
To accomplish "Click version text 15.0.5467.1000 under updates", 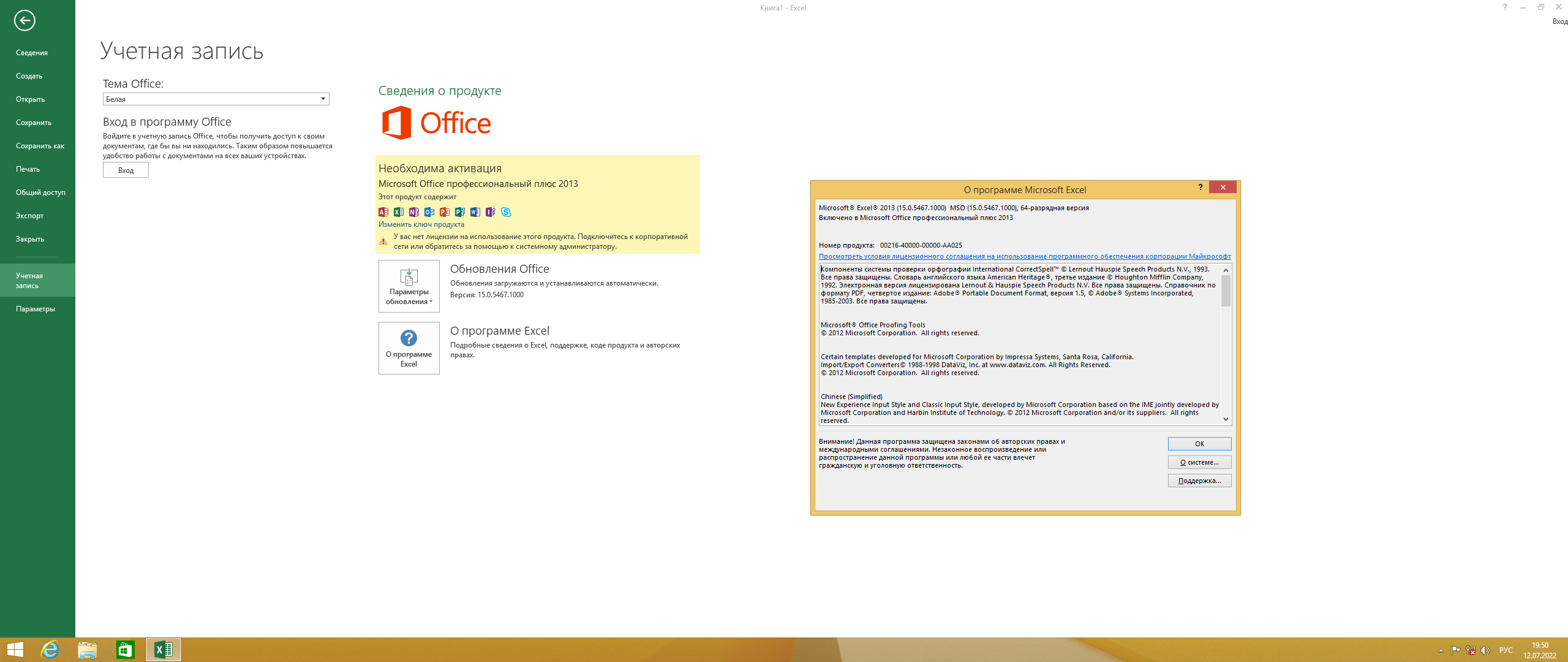I will (500, 295).
